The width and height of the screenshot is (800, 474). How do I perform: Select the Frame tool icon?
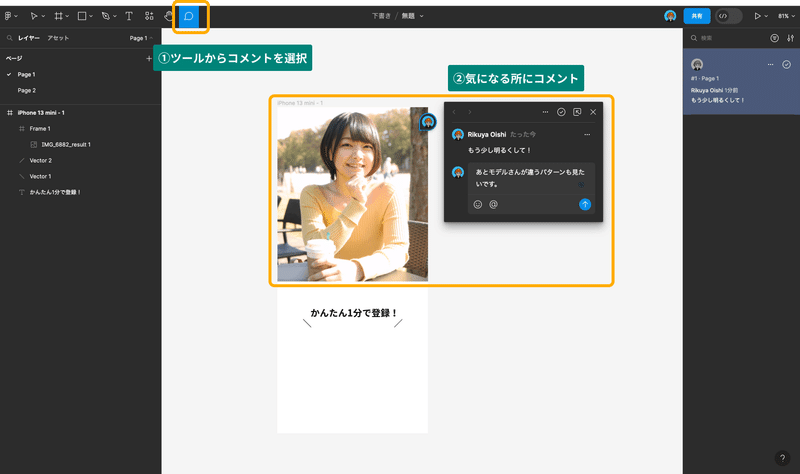(x=59, y=16)
